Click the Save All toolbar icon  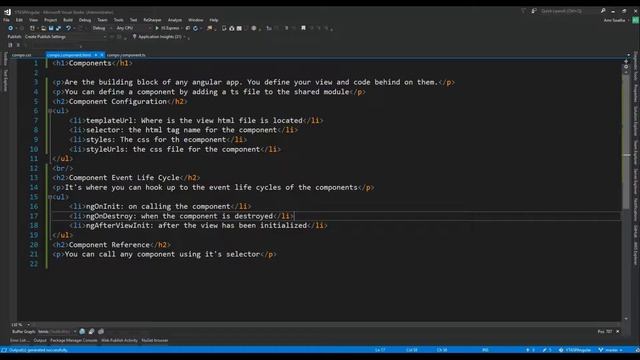click(58, 28)
